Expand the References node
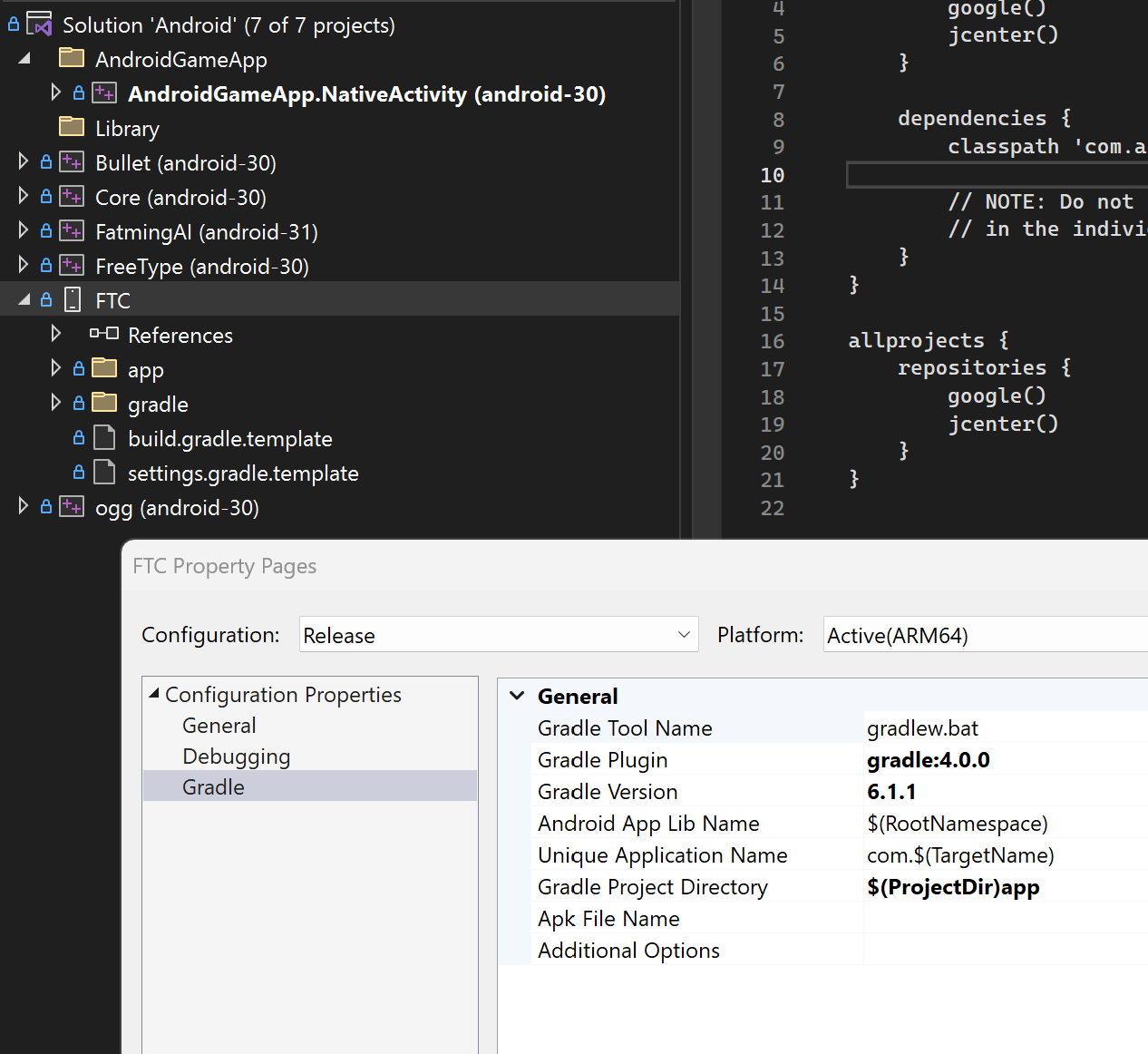Image resolution: width=1148 pixels, height=1054 pixels. click(56, 334)
